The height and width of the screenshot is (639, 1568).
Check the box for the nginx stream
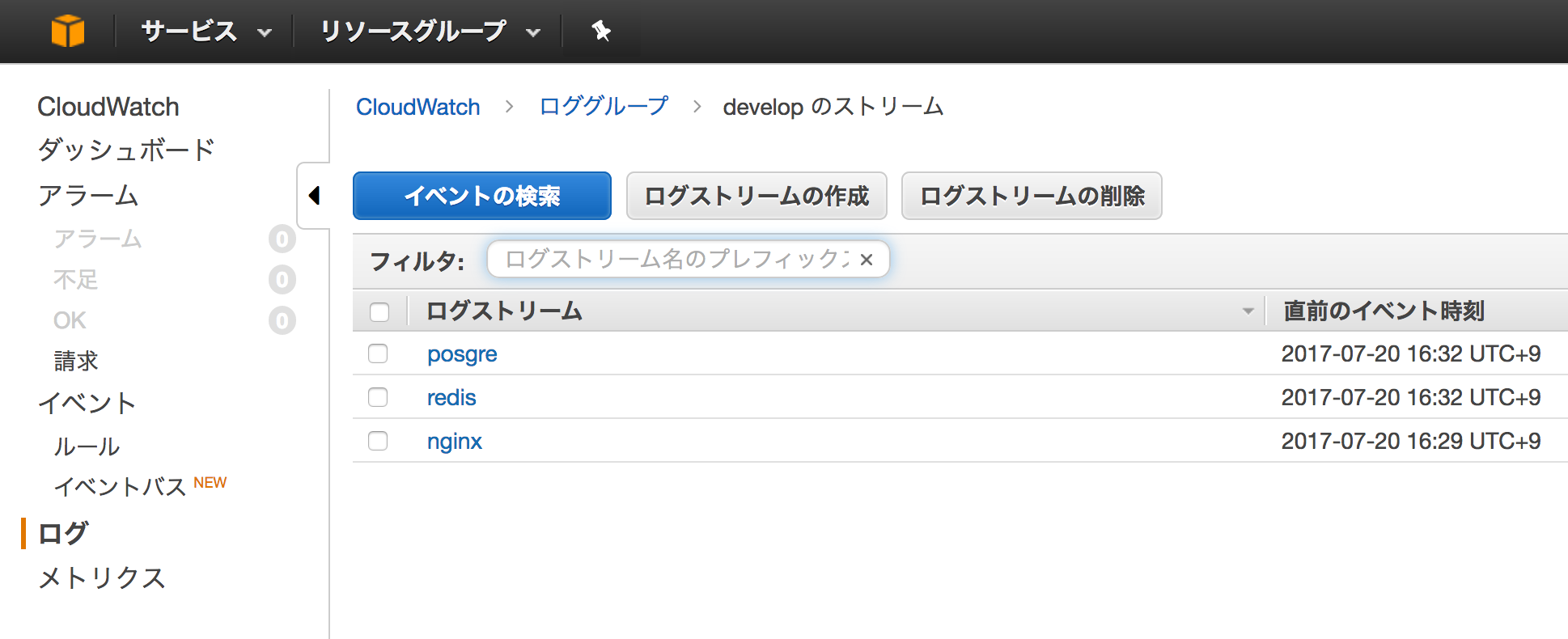point(378,441)
